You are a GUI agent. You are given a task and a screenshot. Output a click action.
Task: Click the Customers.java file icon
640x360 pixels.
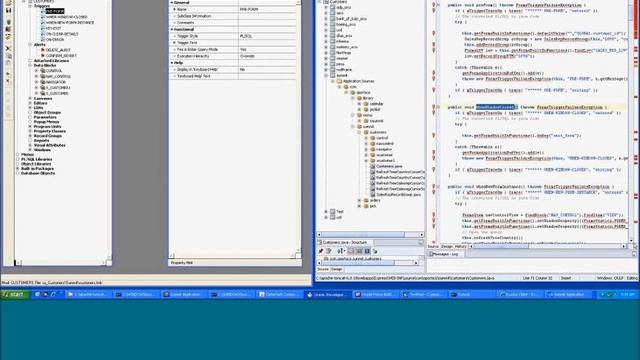pos(373,167)
